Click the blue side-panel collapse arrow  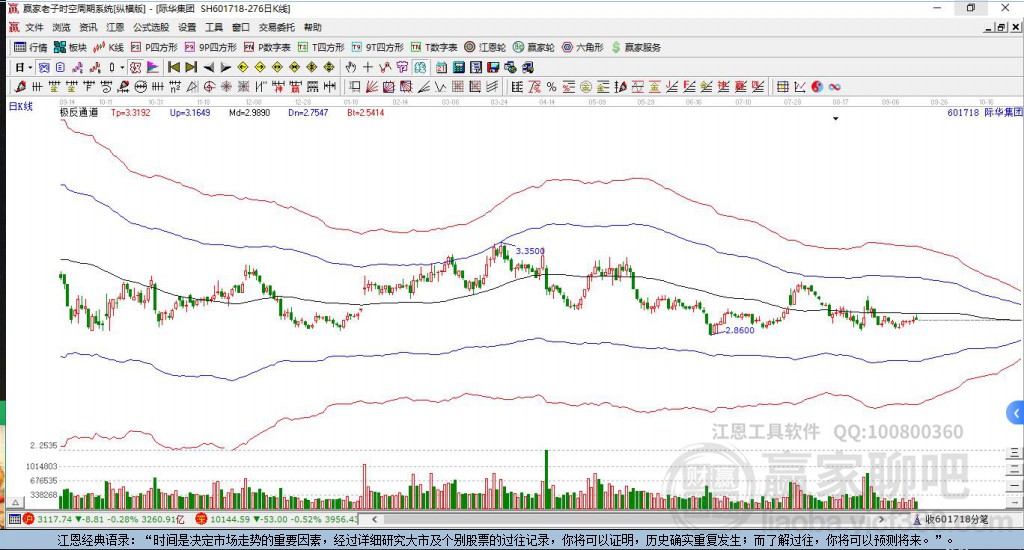(1016, 413)
